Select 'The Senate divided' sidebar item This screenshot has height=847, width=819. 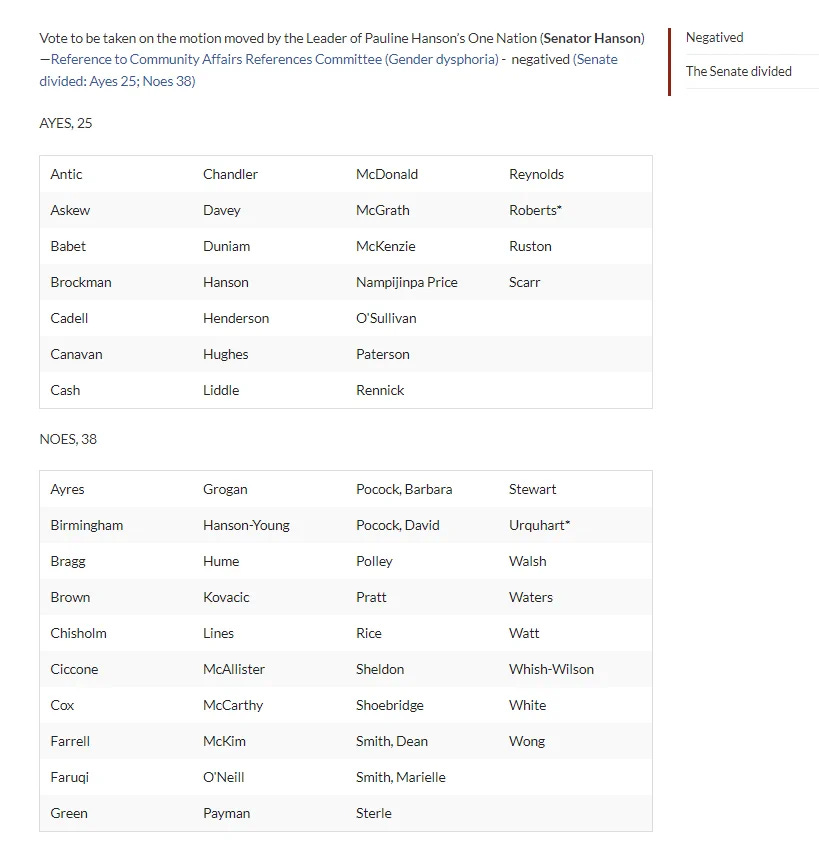pos(739,71)
